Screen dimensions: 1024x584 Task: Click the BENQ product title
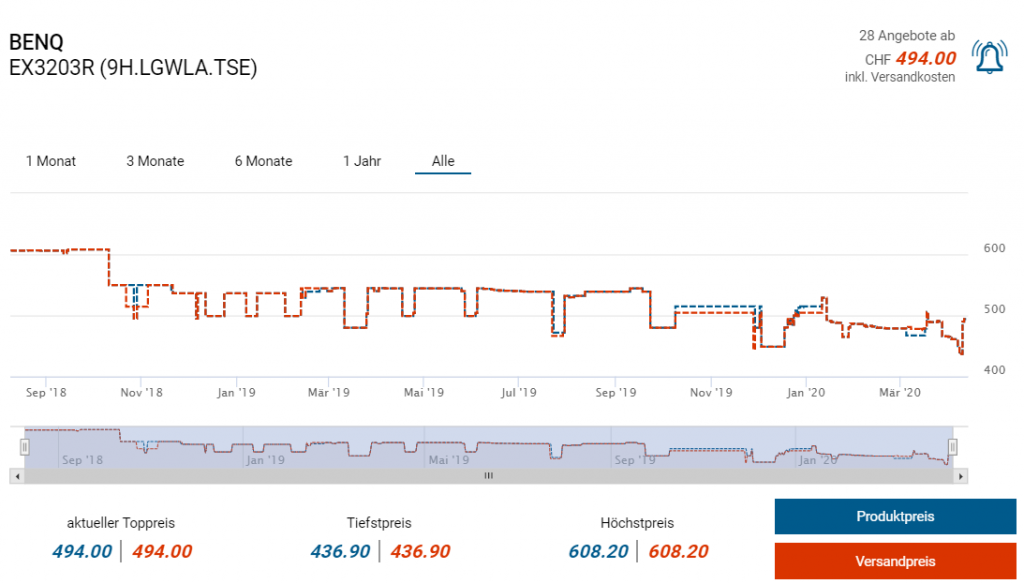click(x=36, y=43)
